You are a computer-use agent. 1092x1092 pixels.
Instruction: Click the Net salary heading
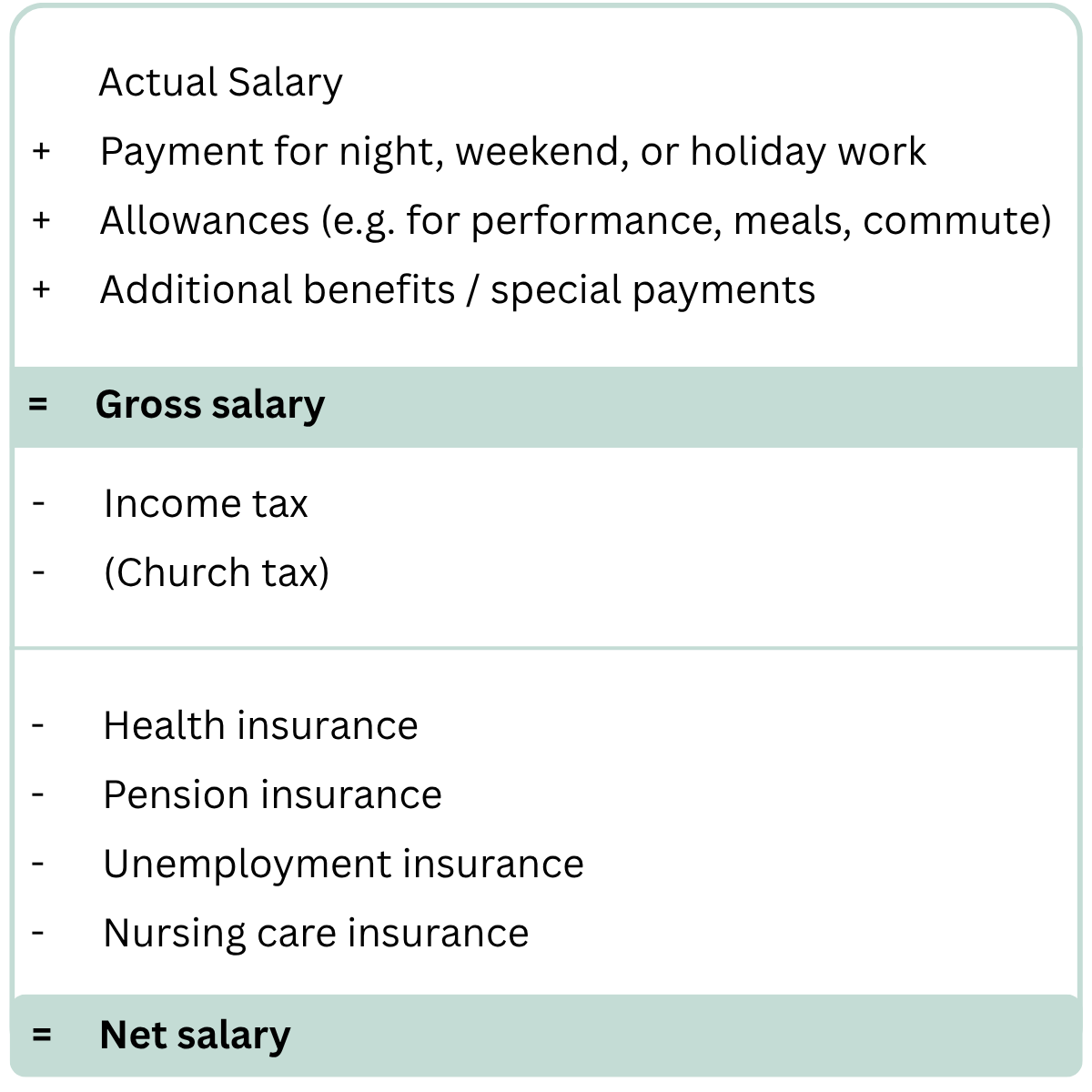tap(195, 1036)
